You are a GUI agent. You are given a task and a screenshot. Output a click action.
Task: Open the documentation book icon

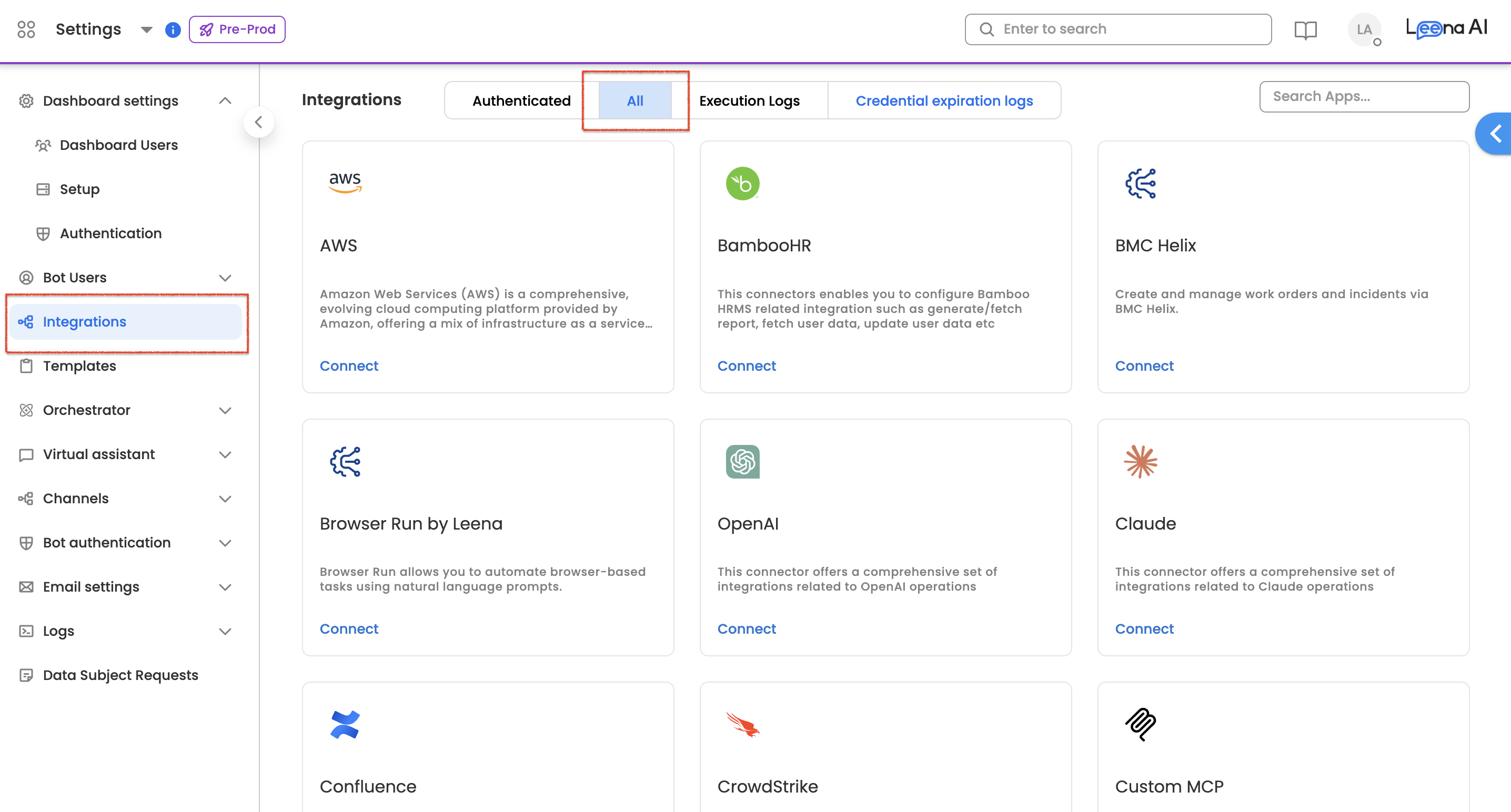(1305, 30)
